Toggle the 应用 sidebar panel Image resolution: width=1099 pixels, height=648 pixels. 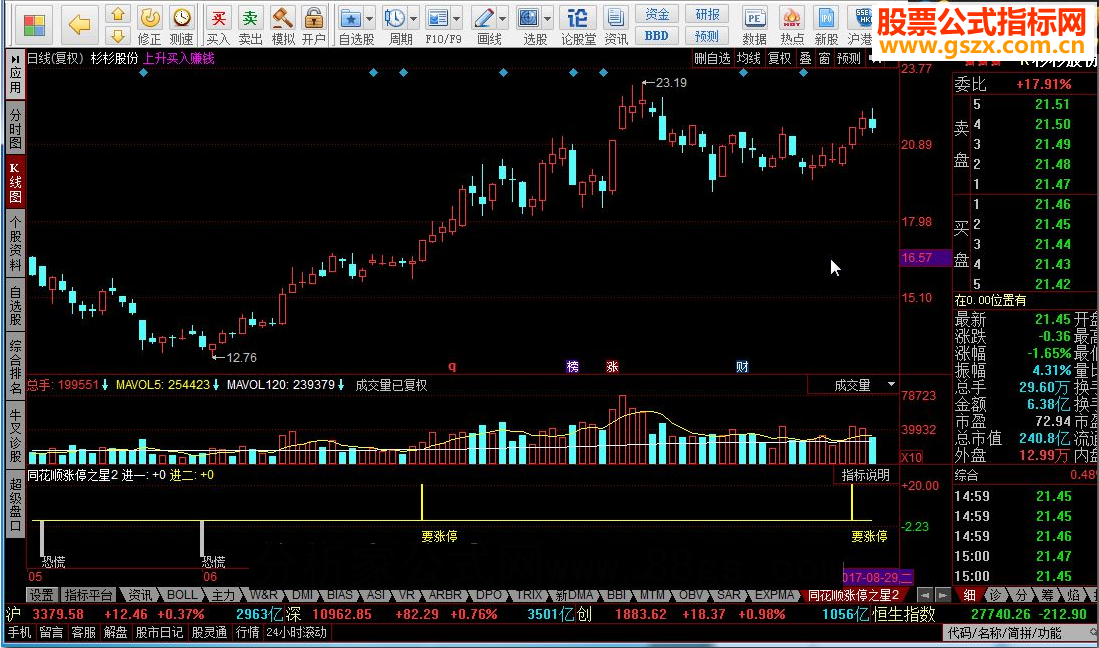(15, 75)
